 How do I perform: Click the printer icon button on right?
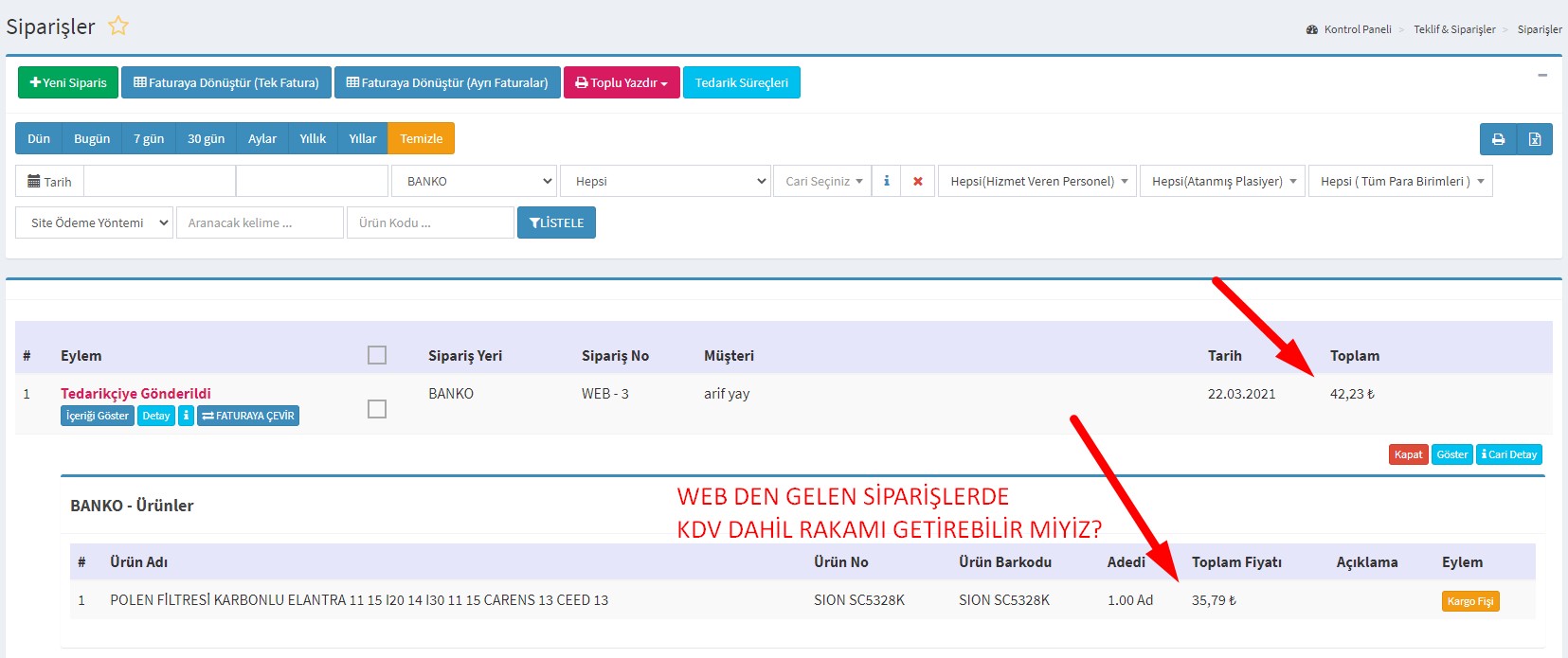click(x=1498, y=139)
